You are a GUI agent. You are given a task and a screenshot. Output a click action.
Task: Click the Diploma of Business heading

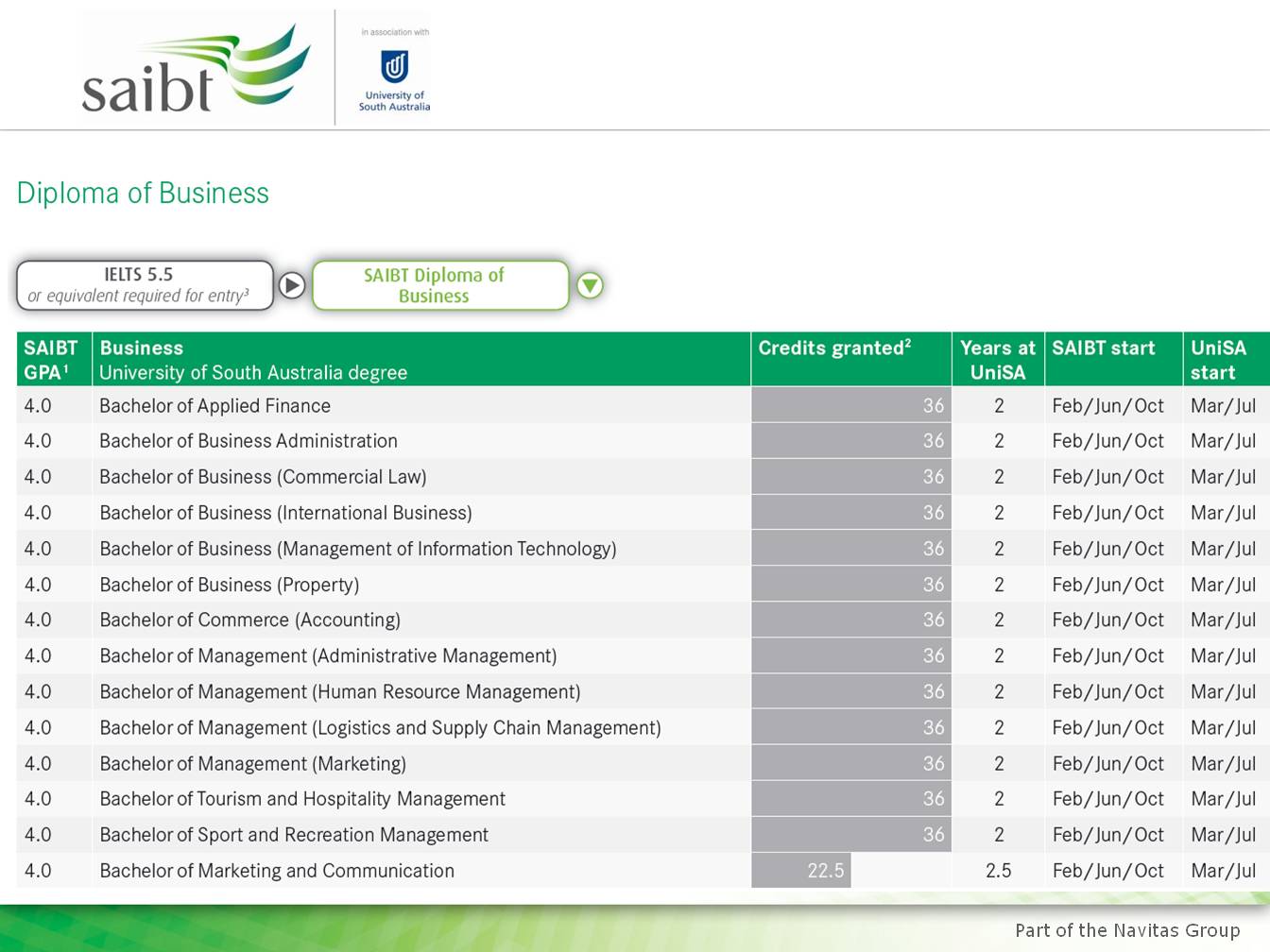(143, 193)
